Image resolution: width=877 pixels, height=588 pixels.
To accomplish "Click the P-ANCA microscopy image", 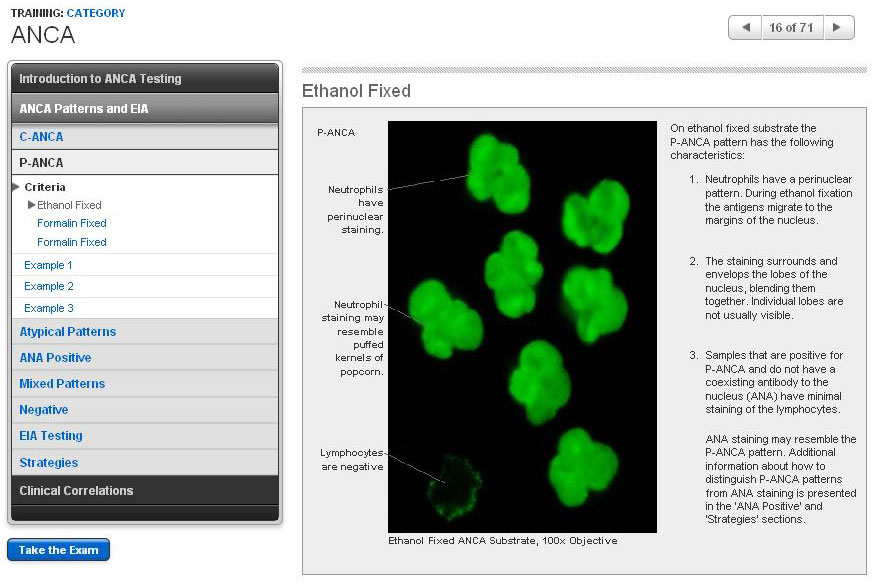I will 522,327.
